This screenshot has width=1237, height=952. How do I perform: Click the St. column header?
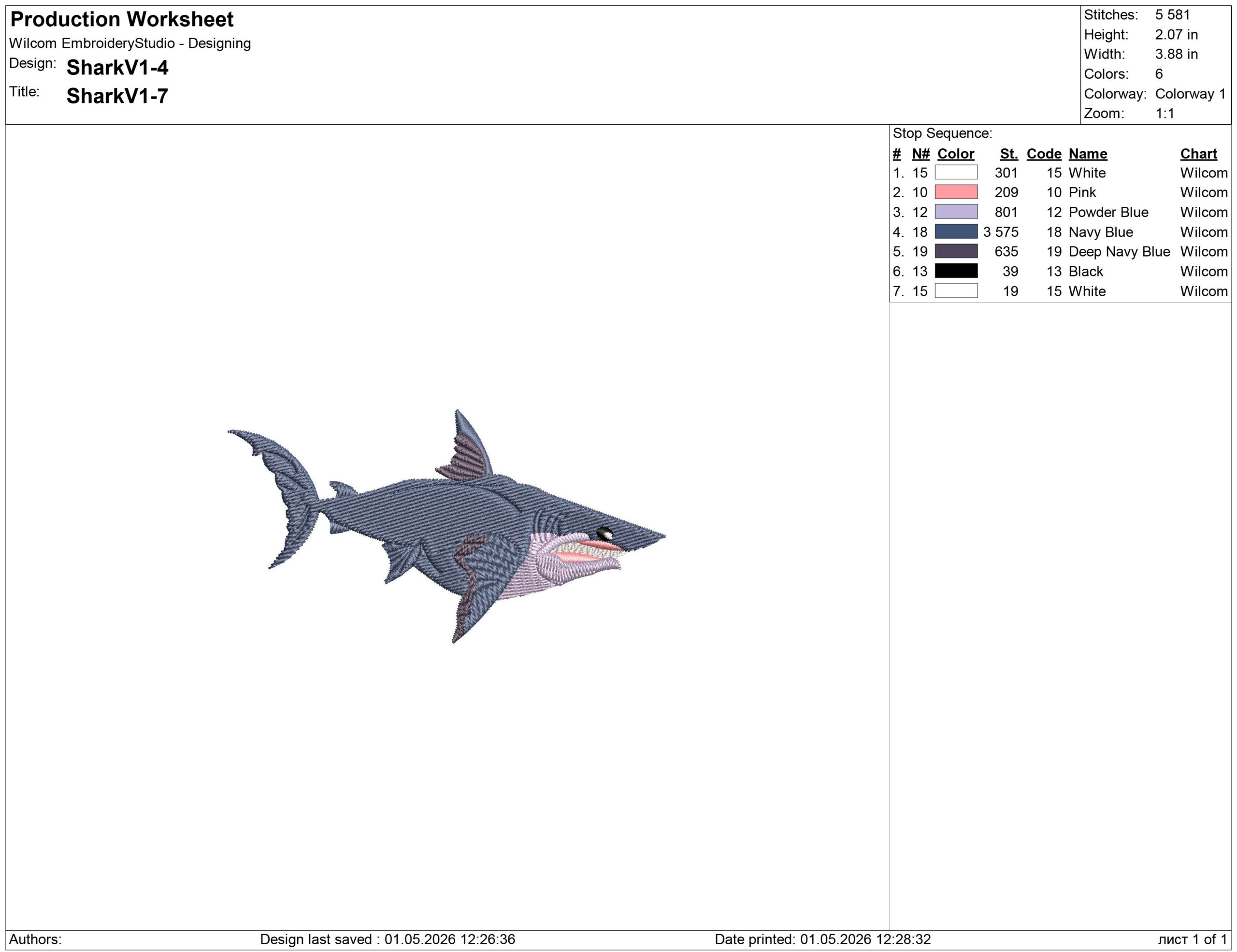coord(1009,154)
